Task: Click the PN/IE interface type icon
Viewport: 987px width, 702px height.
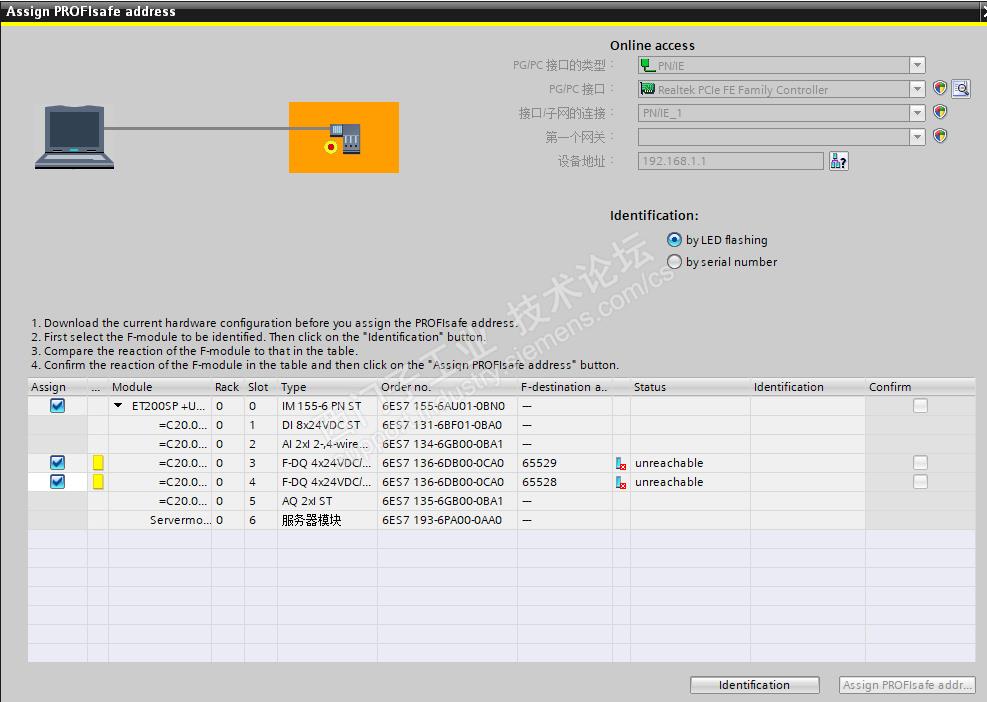Action: click(x=647, y=65)
